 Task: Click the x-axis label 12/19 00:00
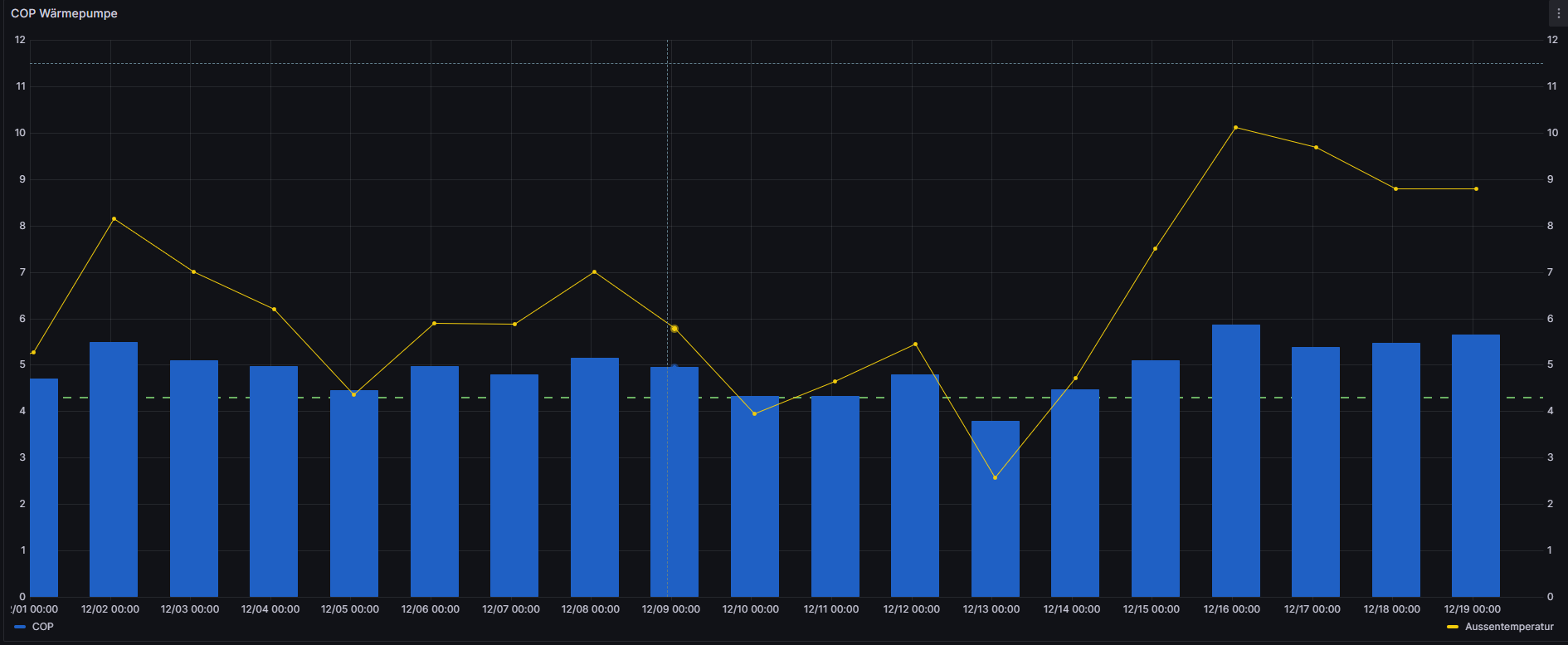1473,609
